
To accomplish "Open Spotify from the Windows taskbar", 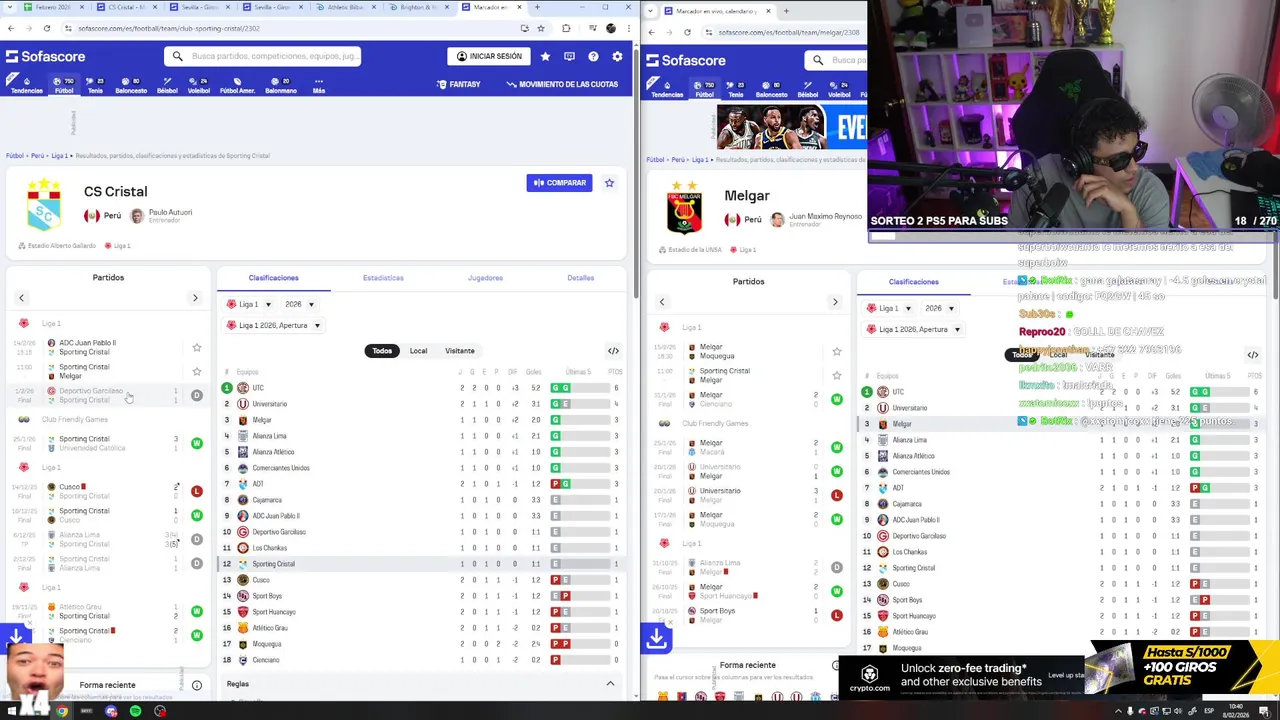I will [x=135, y=711].
